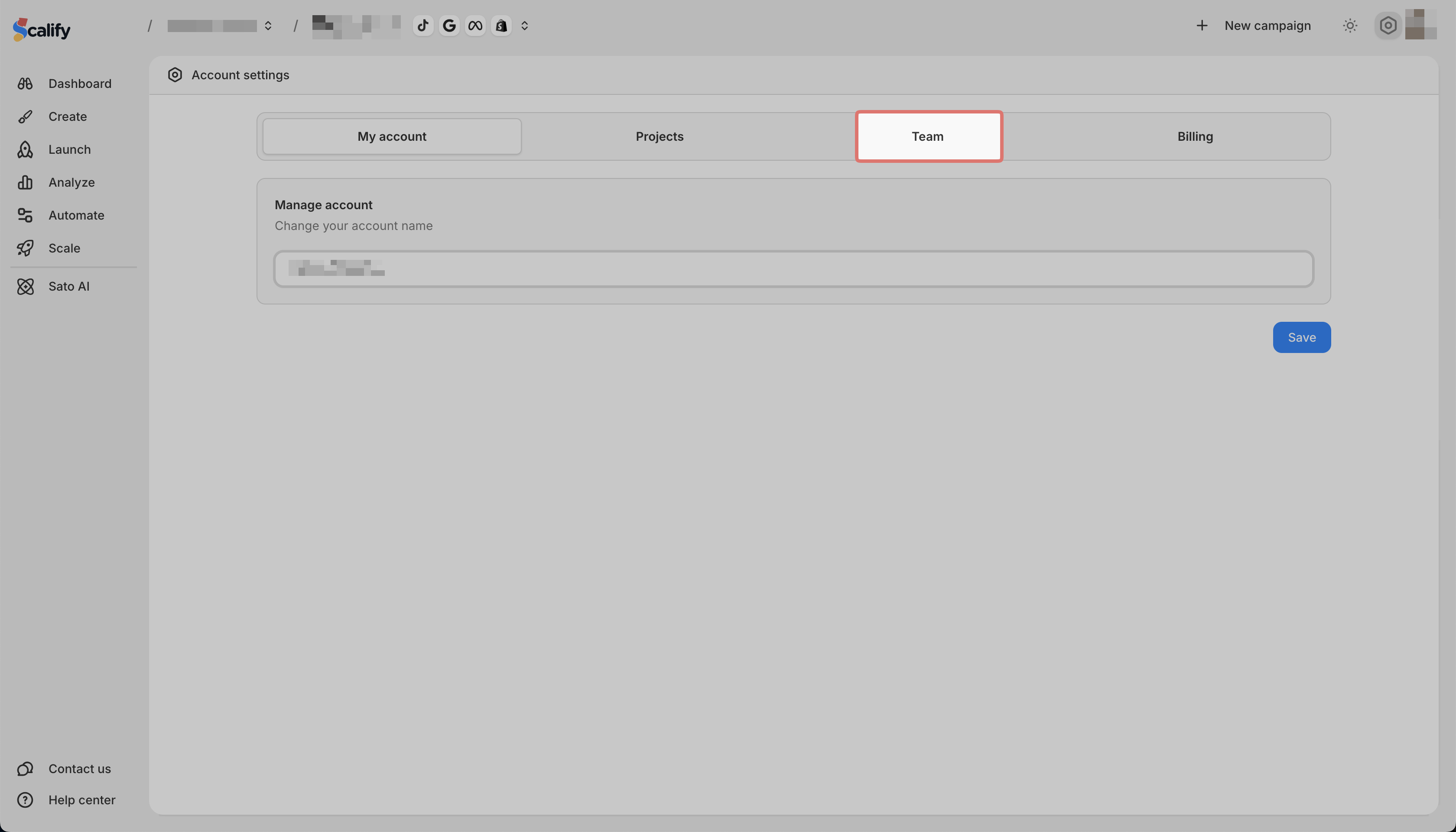Open the settings gear icon in header
The height and width of the screenshot is (832, 1456).
pyautogui.click(x=1388, y=26)
